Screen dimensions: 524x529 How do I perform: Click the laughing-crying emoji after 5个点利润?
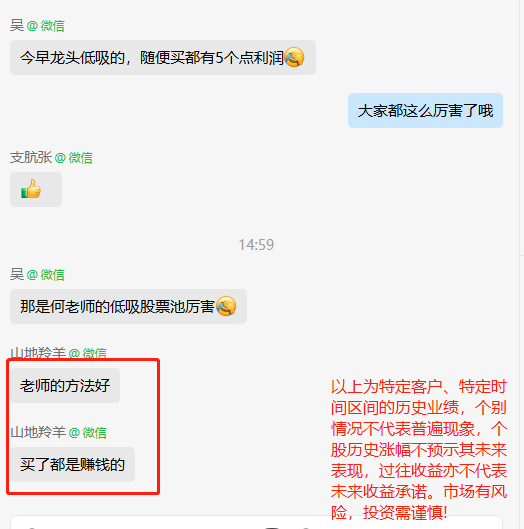294,57
